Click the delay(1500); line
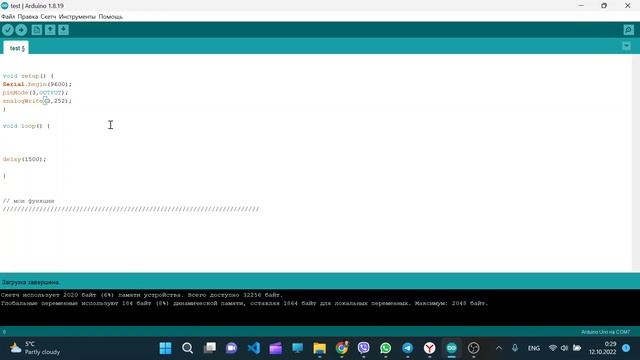The height and width of the screenshot is (360, 640). click(x=24, y=159)
